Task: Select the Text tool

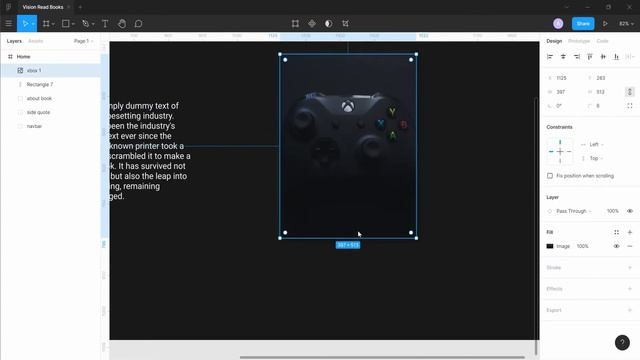Action: click(x=105, y=24)
